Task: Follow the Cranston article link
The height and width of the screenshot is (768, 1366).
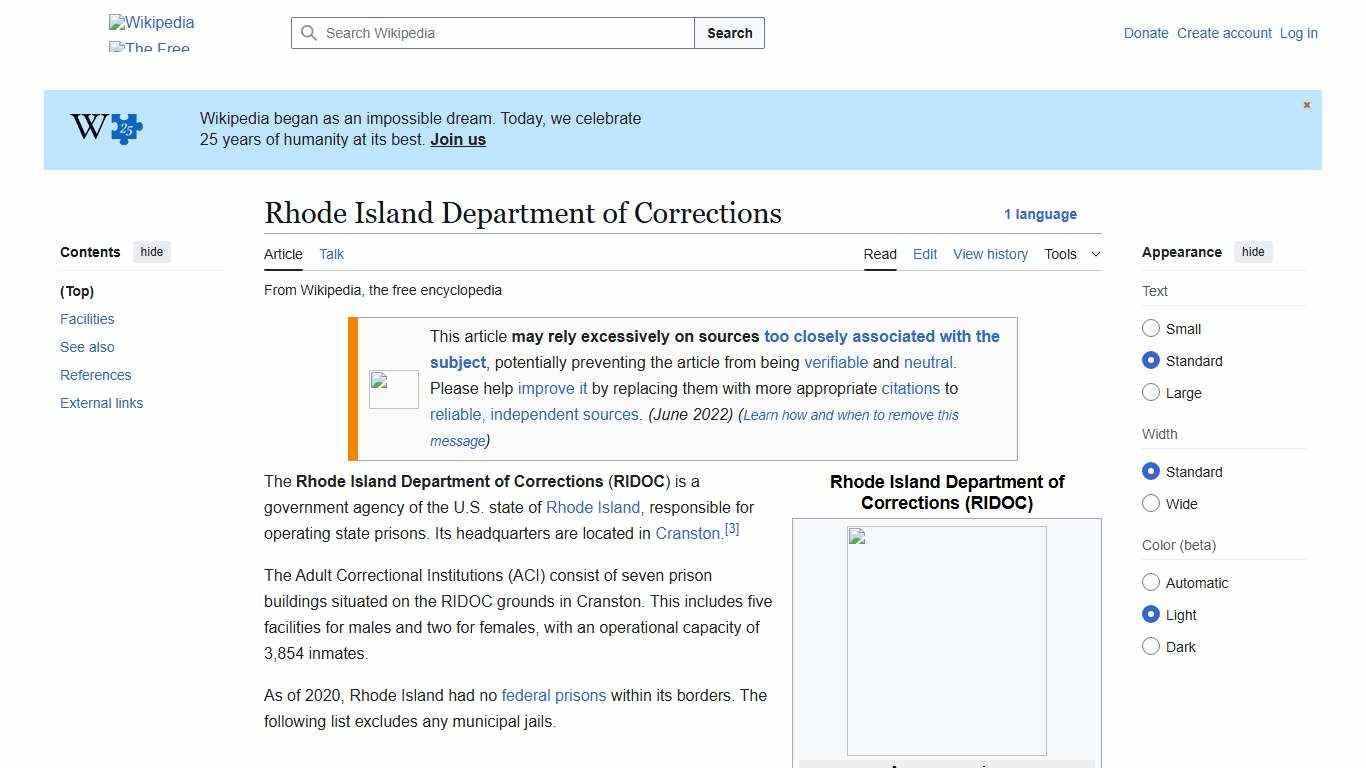Action: point(688,533)
